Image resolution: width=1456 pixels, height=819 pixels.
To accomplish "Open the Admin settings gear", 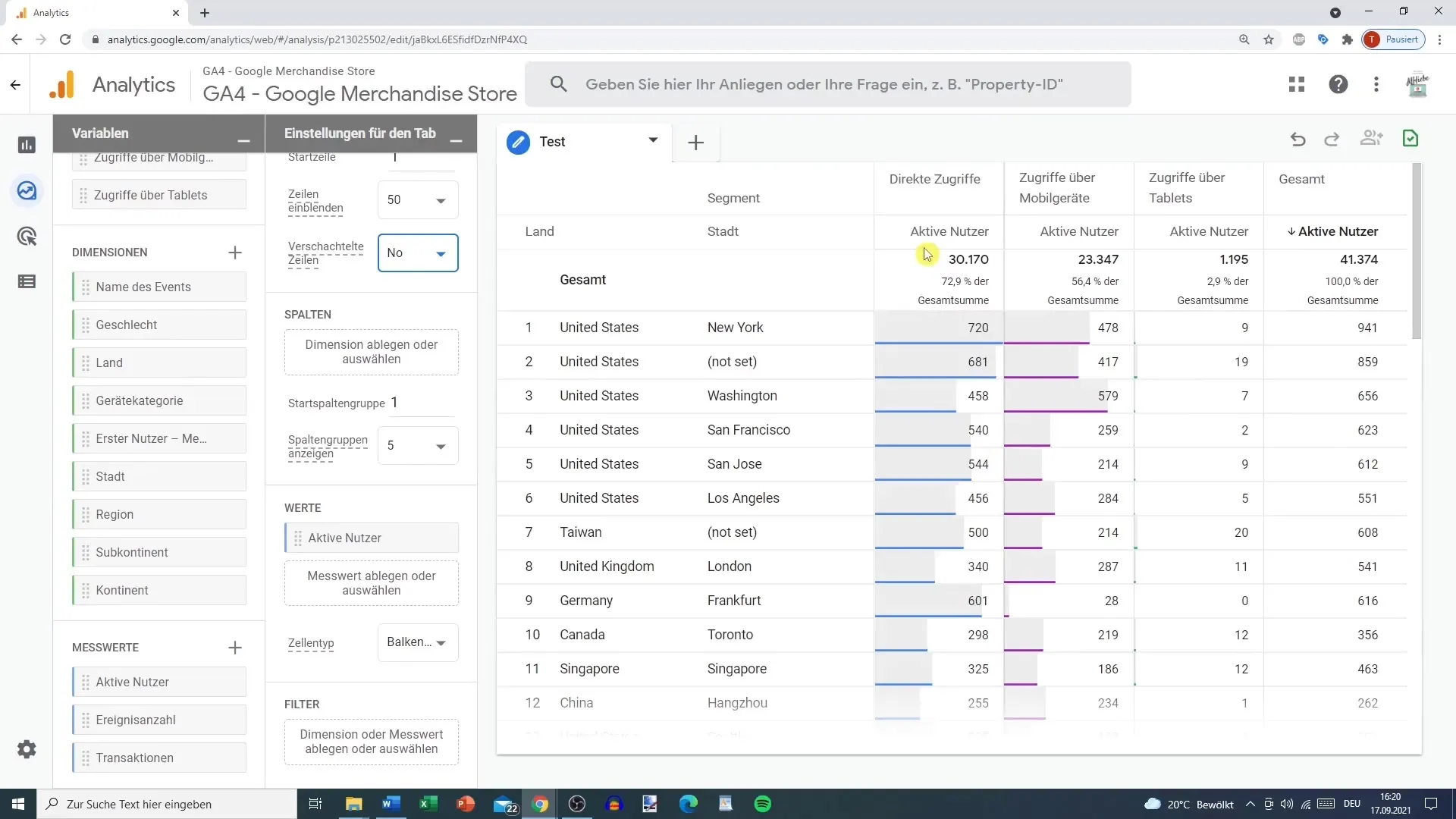I will point(27,749).
